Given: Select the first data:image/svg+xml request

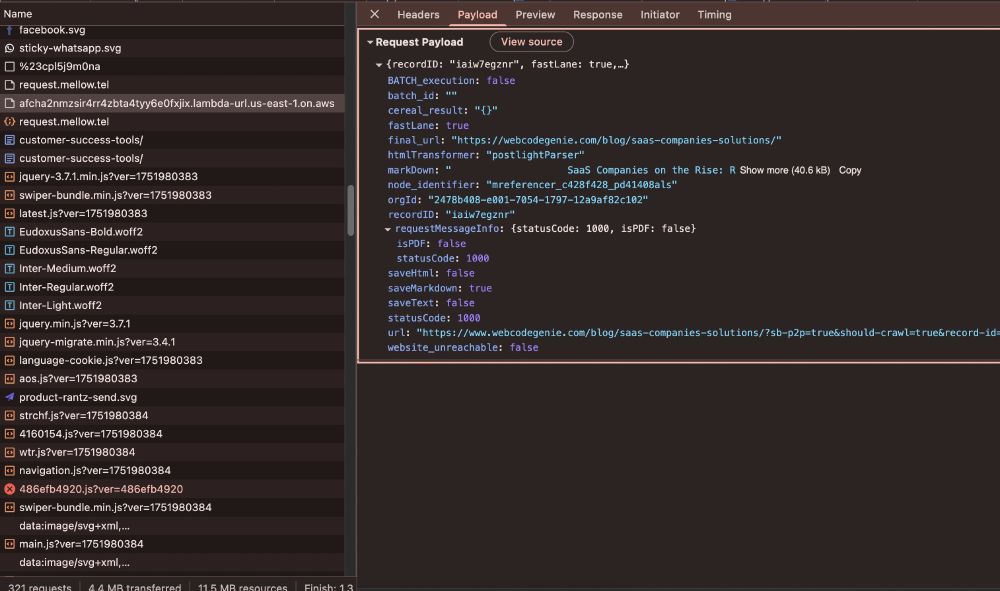Looking at the screenshot, I should (x=172, y=526).
